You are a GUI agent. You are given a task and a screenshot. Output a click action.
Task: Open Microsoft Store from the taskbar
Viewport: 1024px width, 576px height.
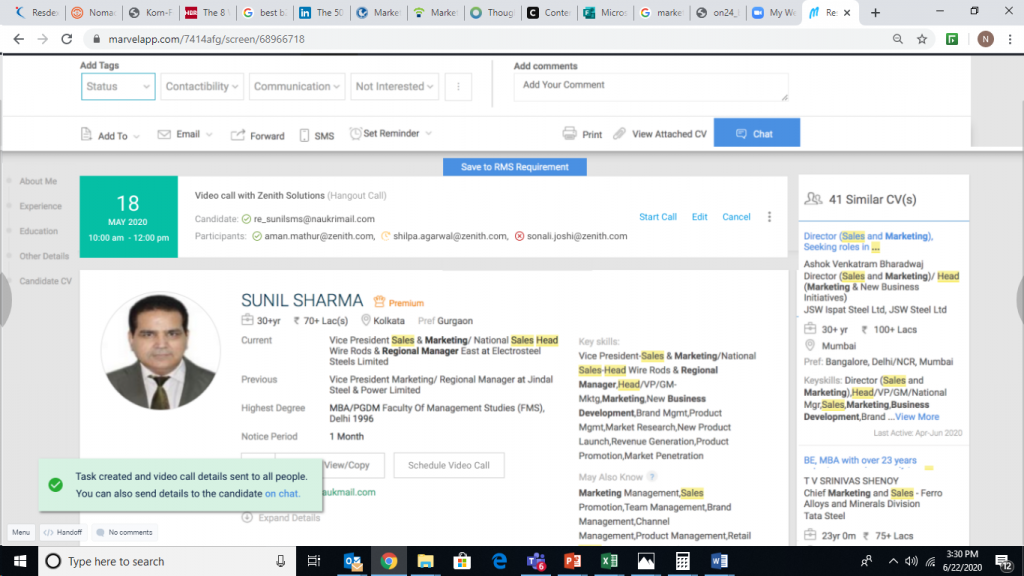coord(462,561)
